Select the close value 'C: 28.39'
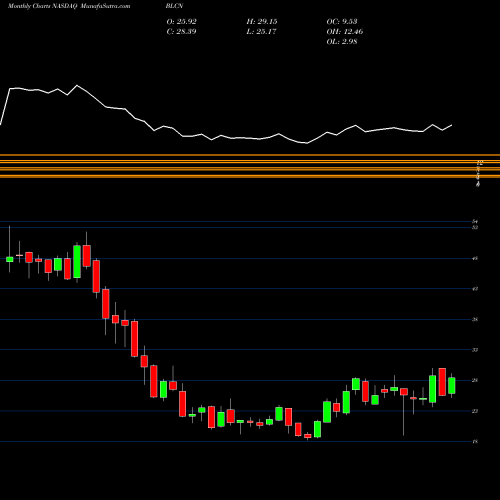500x500 pixels. tap(181, 32)
